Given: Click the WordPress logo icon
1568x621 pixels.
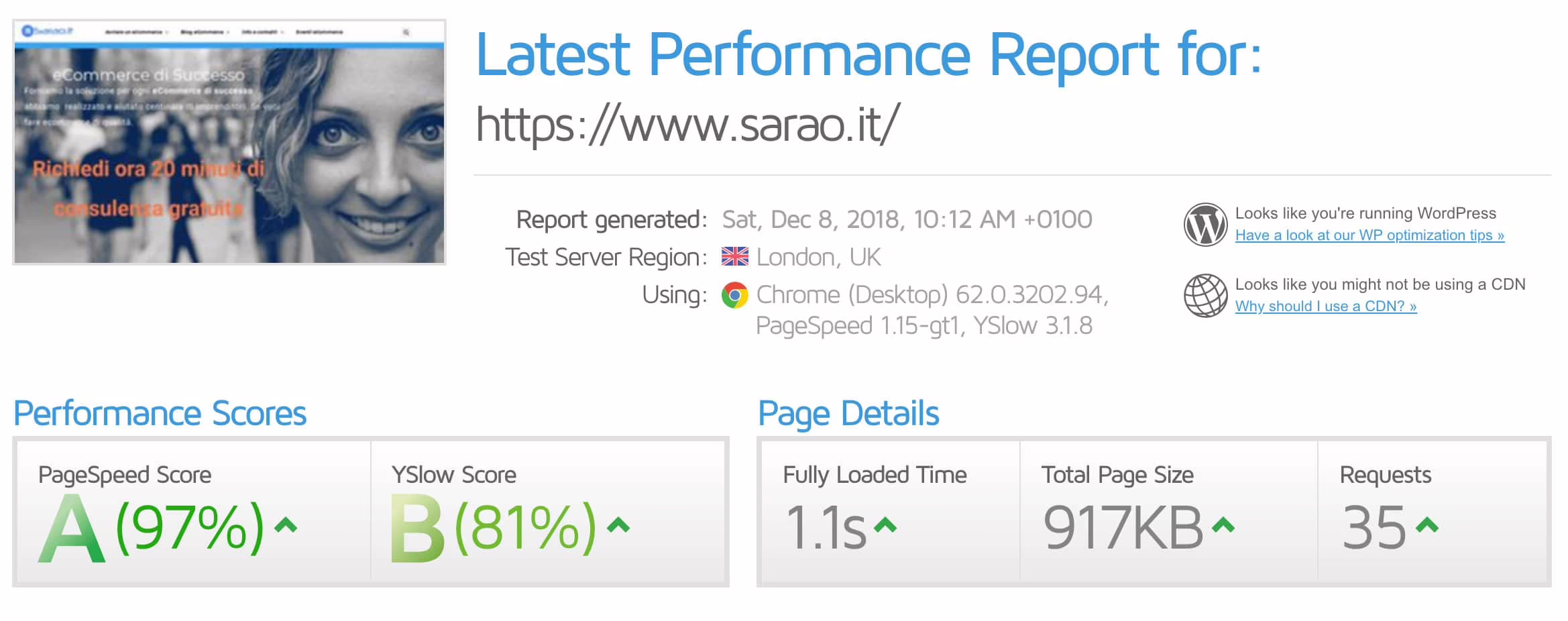Looking at the screenshot, I should 1205,225.
